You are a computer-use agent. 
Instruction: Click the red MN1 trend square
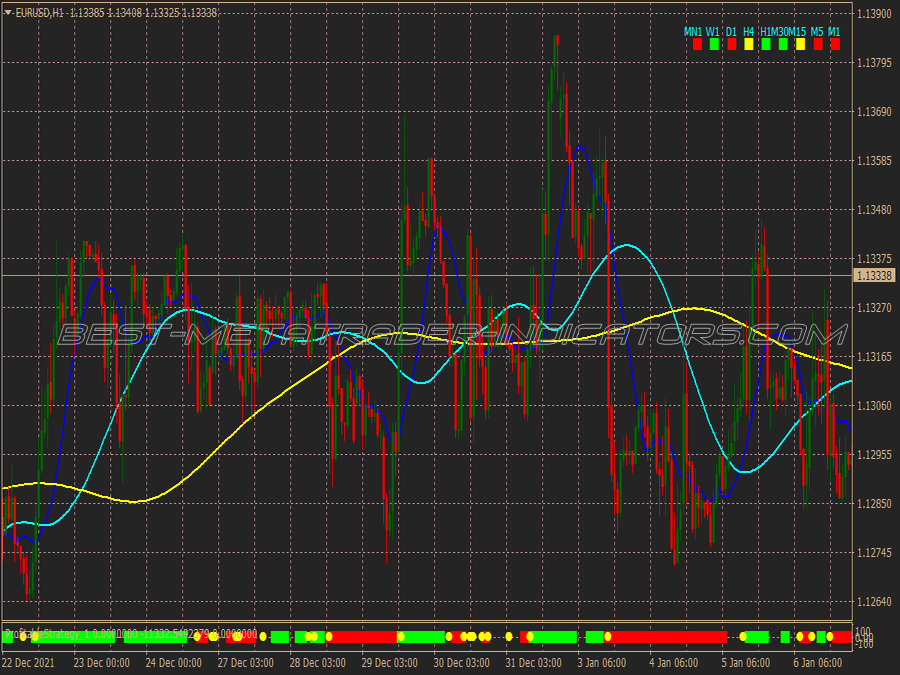697,44
